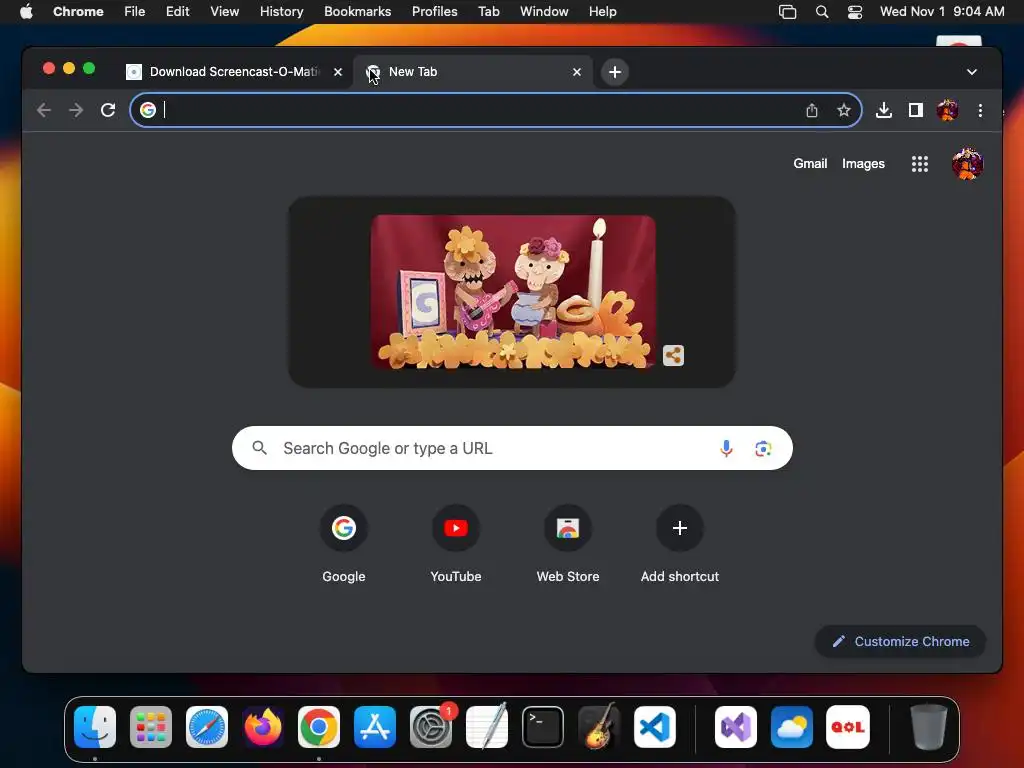Screen dimensions: 1024x768
Task: Open Weather app from the Dock
Action: (792, 727)
